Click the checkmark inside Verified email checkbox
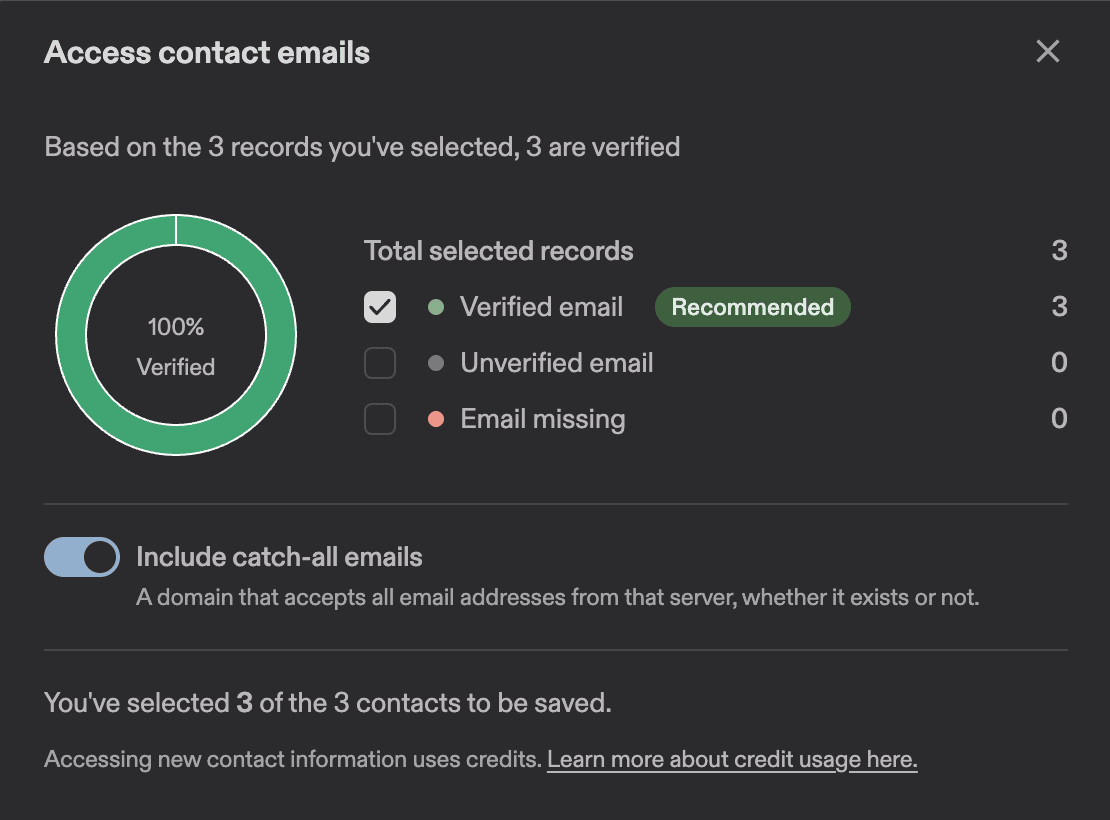The width and height of the screenshot is (1110, 820). (x=380, y=307)
